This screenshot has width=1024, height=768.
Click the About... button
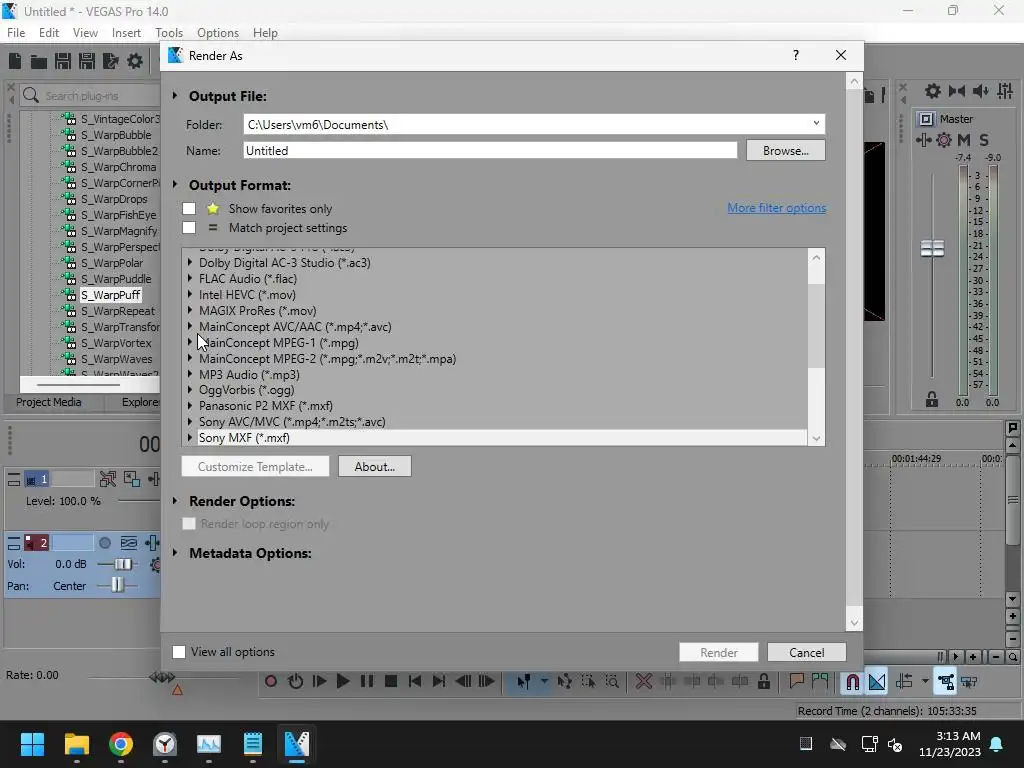pos(375,466)
